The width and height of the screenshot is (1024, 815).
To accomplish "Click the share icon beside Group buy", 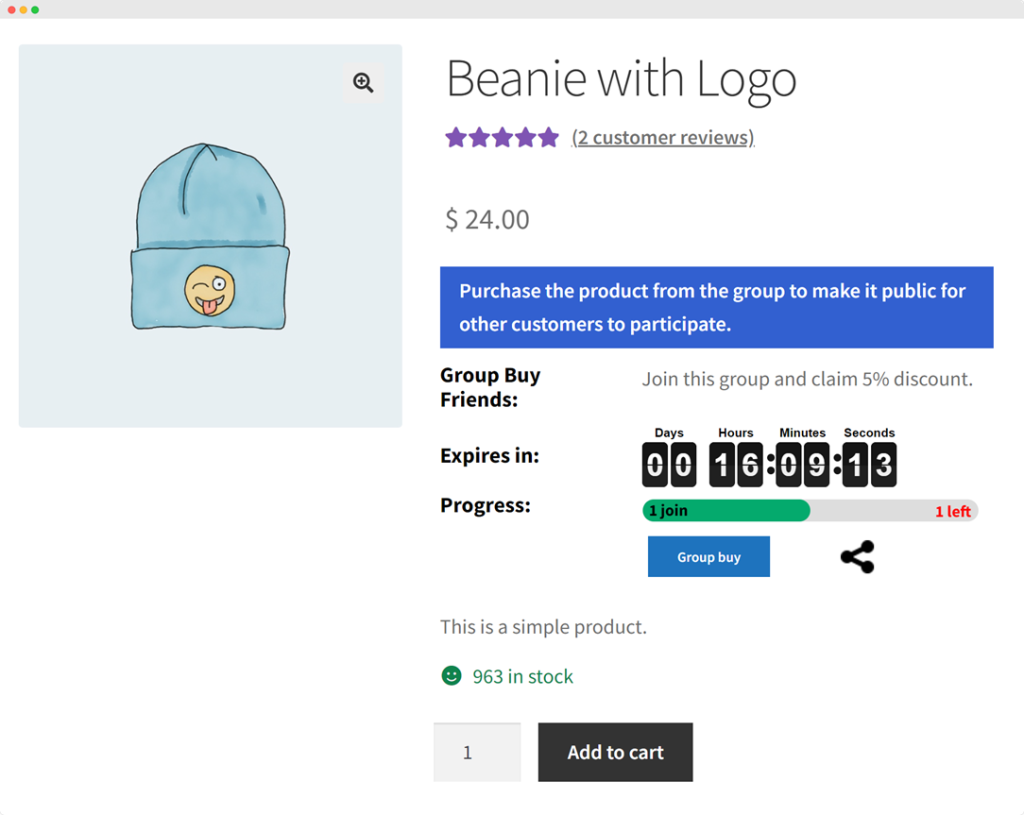I will 857,557.
